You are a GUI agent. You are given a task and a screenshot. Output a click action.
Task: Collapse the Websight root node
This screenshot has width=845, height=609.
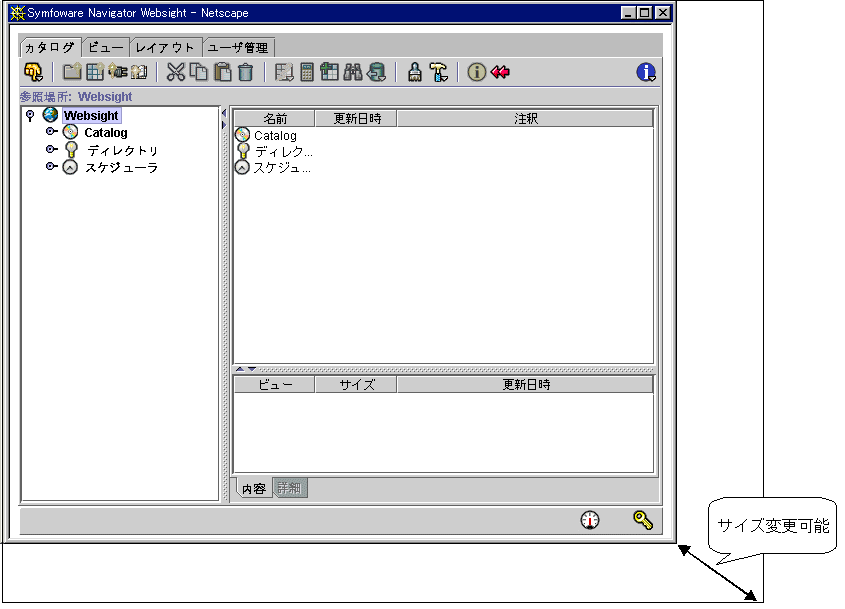[30, 116]
